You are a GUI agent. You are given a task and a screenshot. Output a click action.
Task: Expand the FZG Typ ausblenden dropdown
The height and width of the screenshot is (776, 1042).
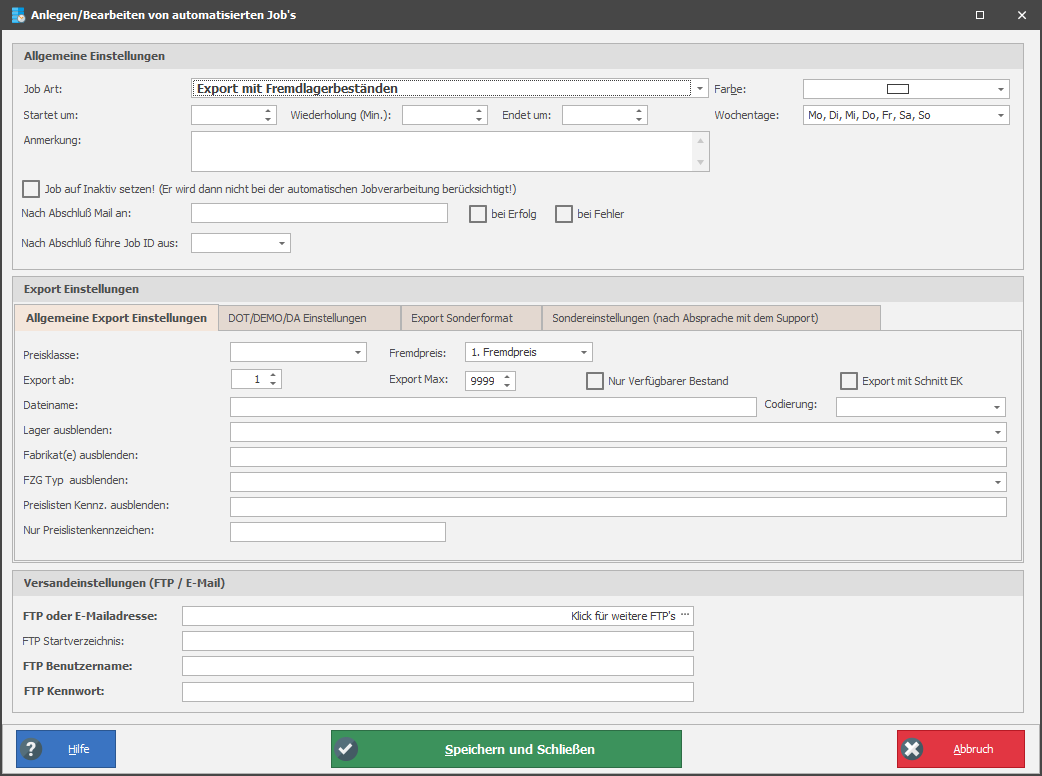997,482
